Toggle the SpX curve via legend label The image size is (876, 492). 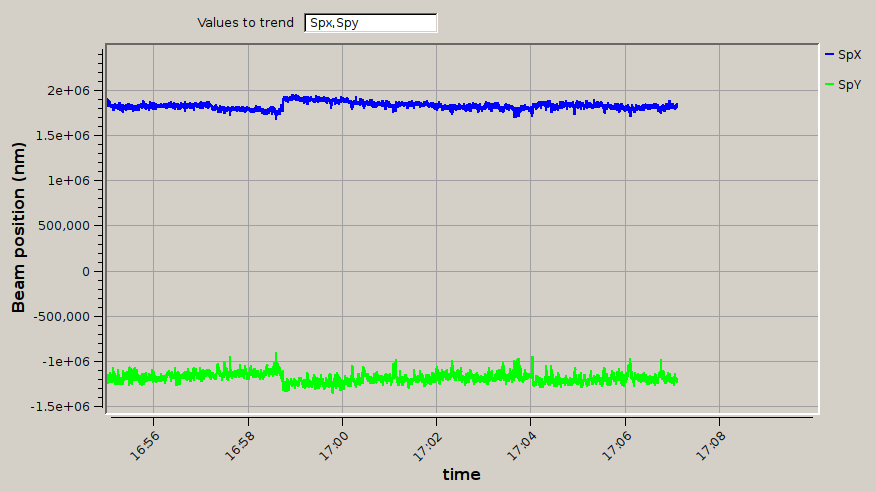coord(849,54)
